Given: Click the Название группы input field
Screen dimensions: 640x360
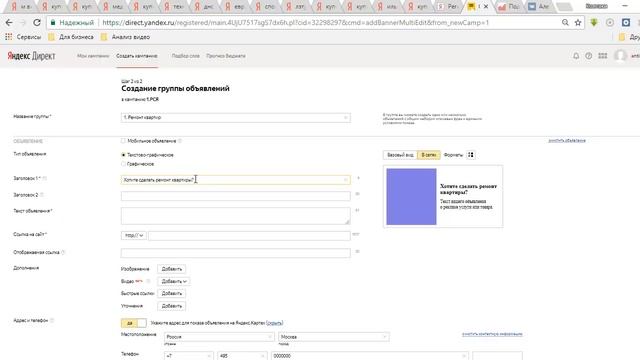Looking at the screenshot, I should click(236, 118).
